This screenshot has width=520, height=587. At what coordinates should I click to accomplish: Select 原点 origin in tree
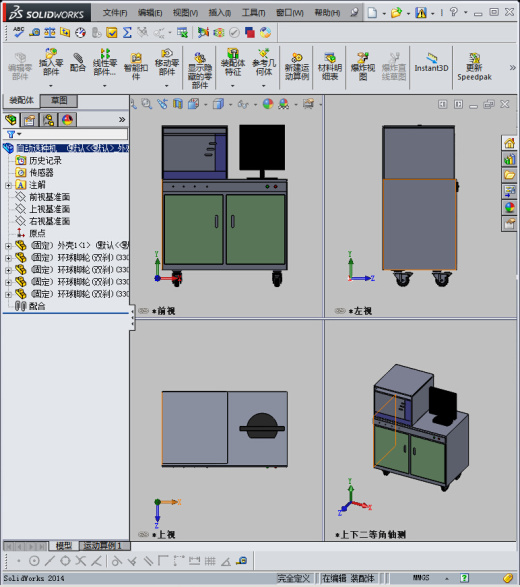pyautogui.click(x=37, y=233)
